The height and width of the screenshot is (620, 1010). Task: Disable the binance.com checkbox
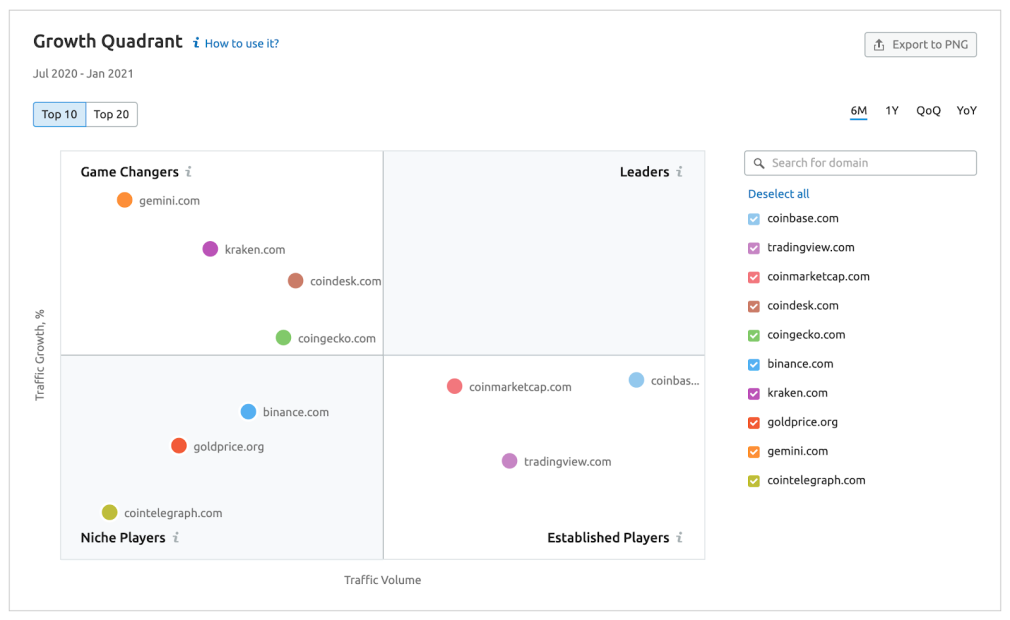point(752,363)
